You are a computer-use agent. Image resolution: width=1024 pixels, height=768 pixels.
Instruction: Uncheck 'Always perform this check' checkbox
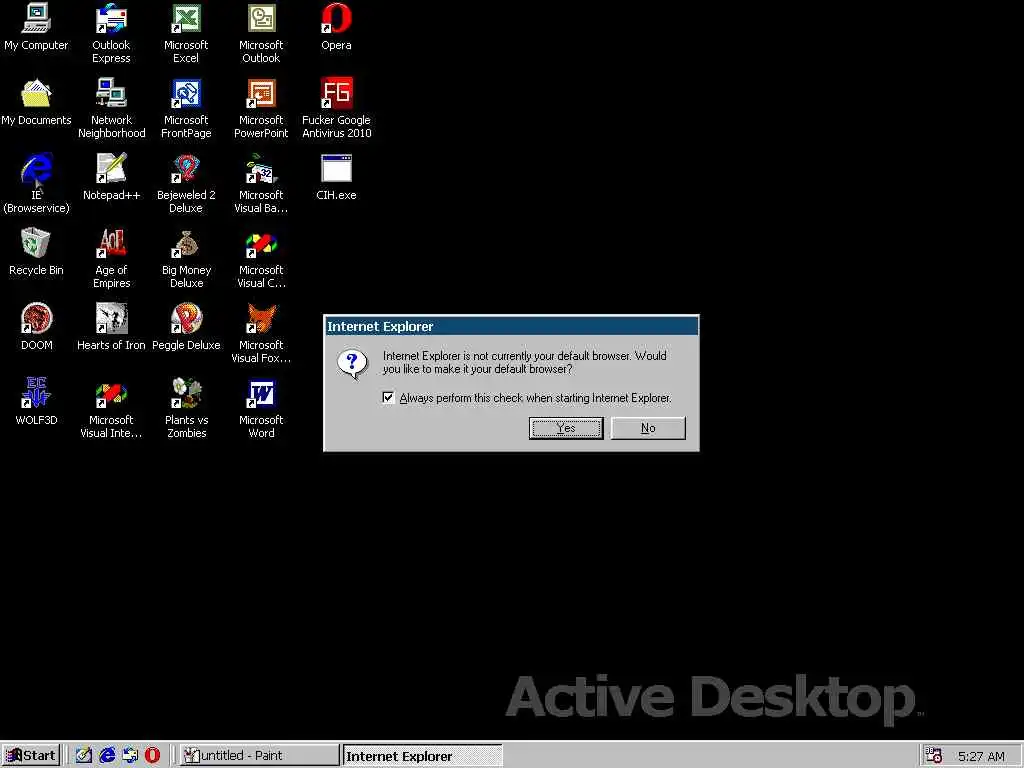(x=388, y=398)
